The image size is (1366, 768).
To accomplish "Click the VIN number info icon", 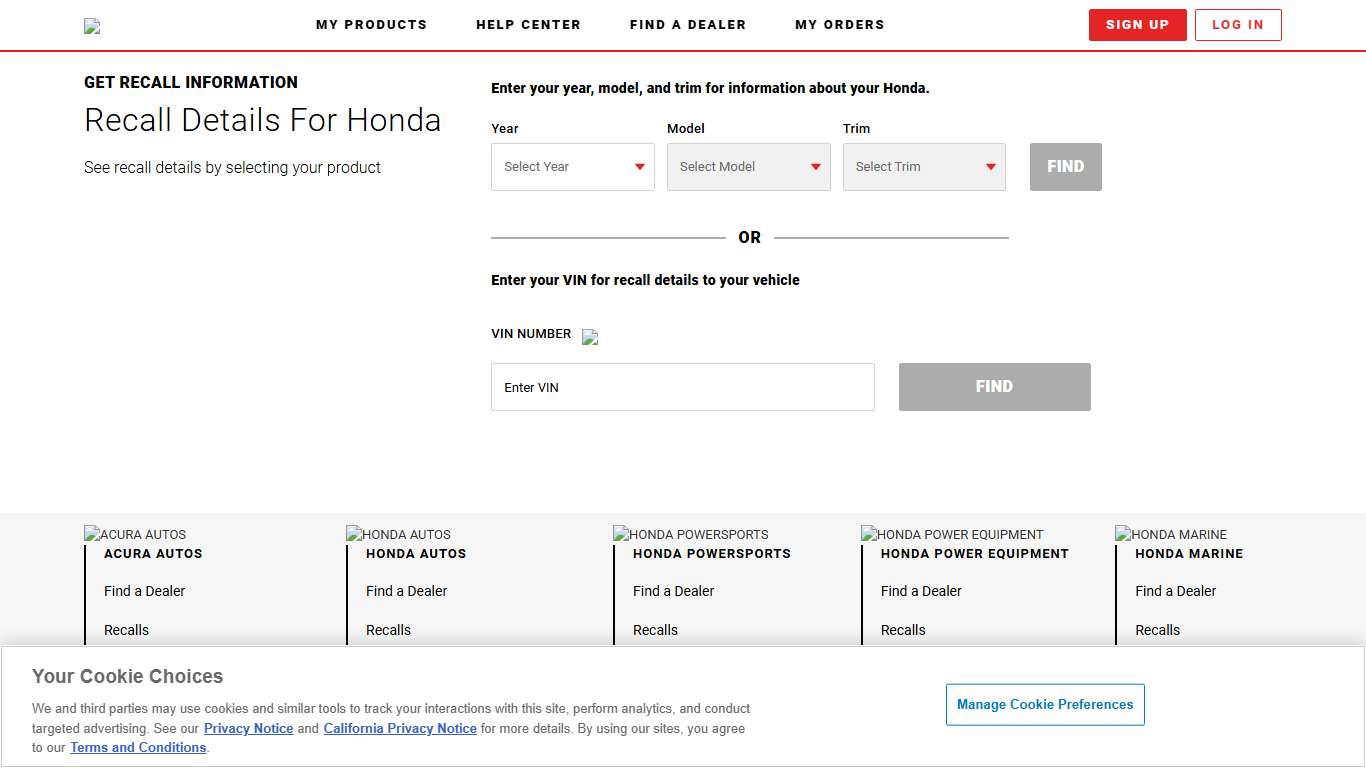I will pos(590,337).
